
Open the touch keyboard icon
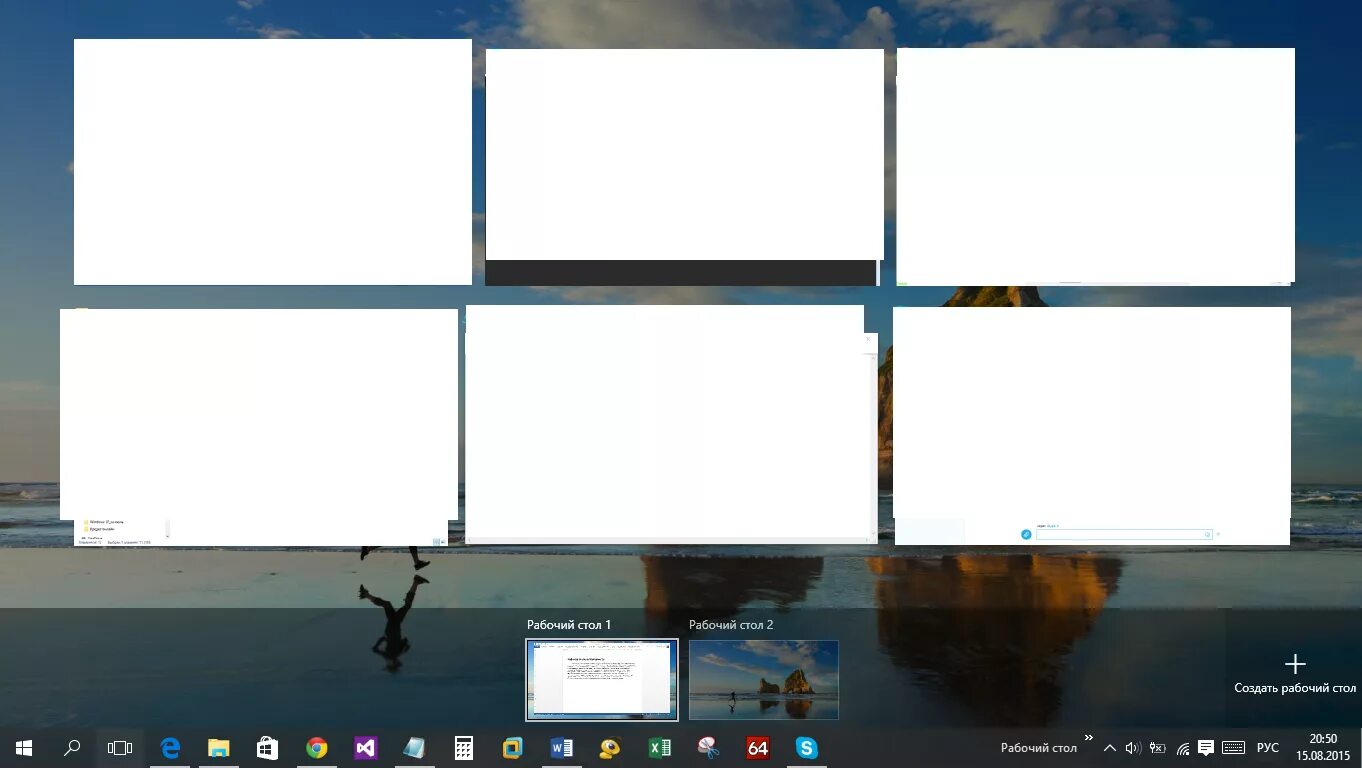click(1233, 747)
